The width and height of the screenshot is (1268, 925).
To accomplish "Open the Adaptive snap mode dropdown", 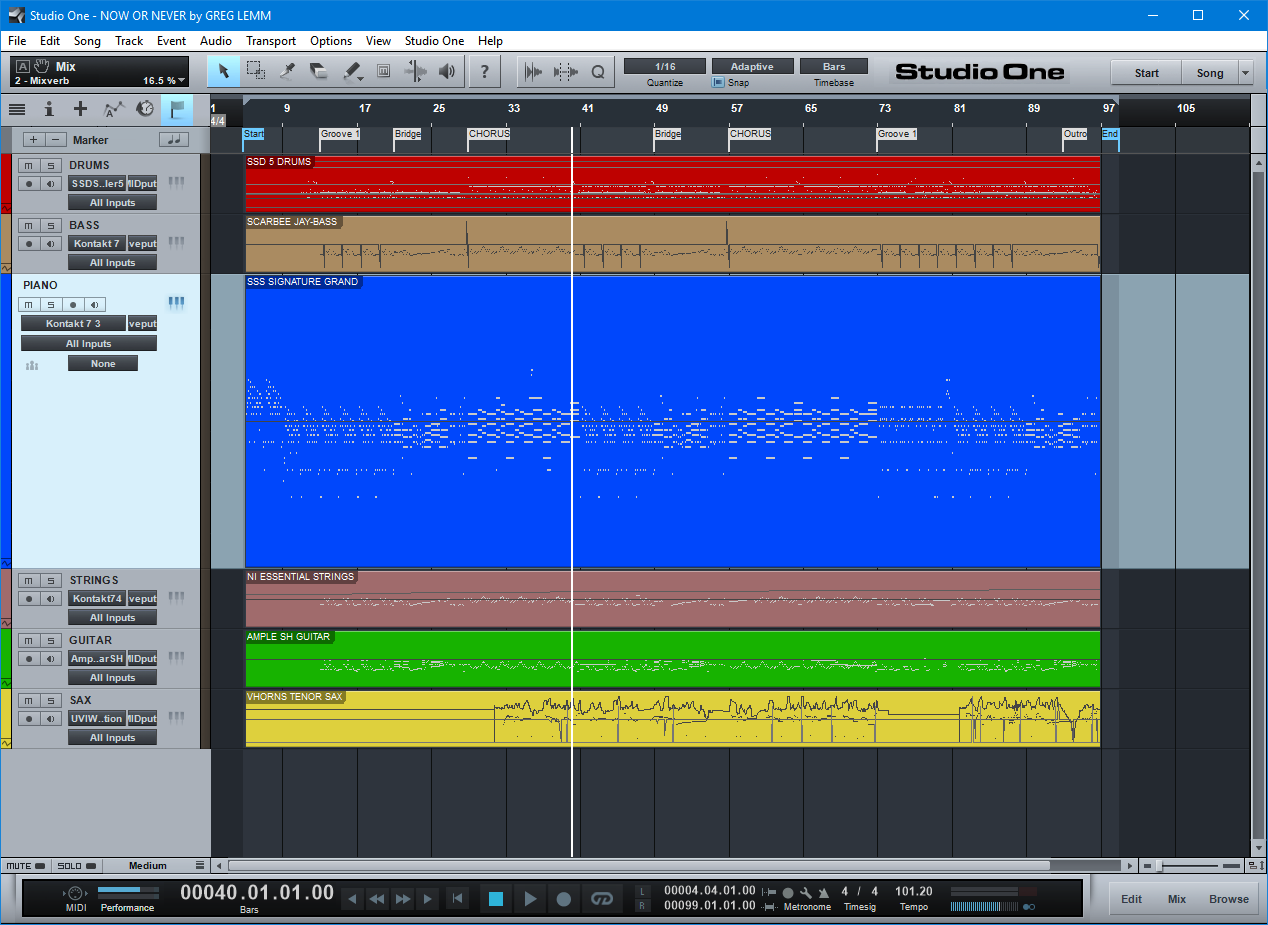I will click(x=752, y=67).
